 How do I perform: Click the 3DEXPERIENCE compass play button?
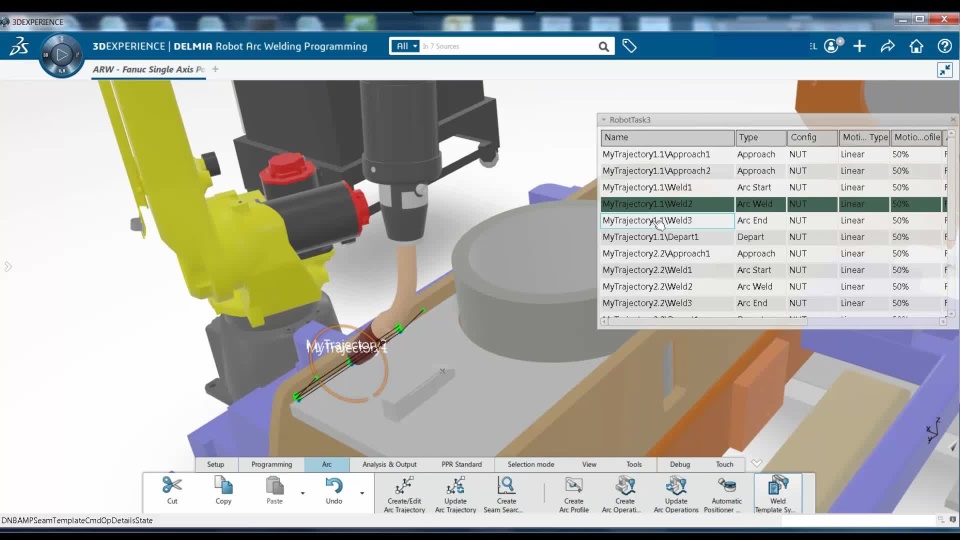point(61,55)
